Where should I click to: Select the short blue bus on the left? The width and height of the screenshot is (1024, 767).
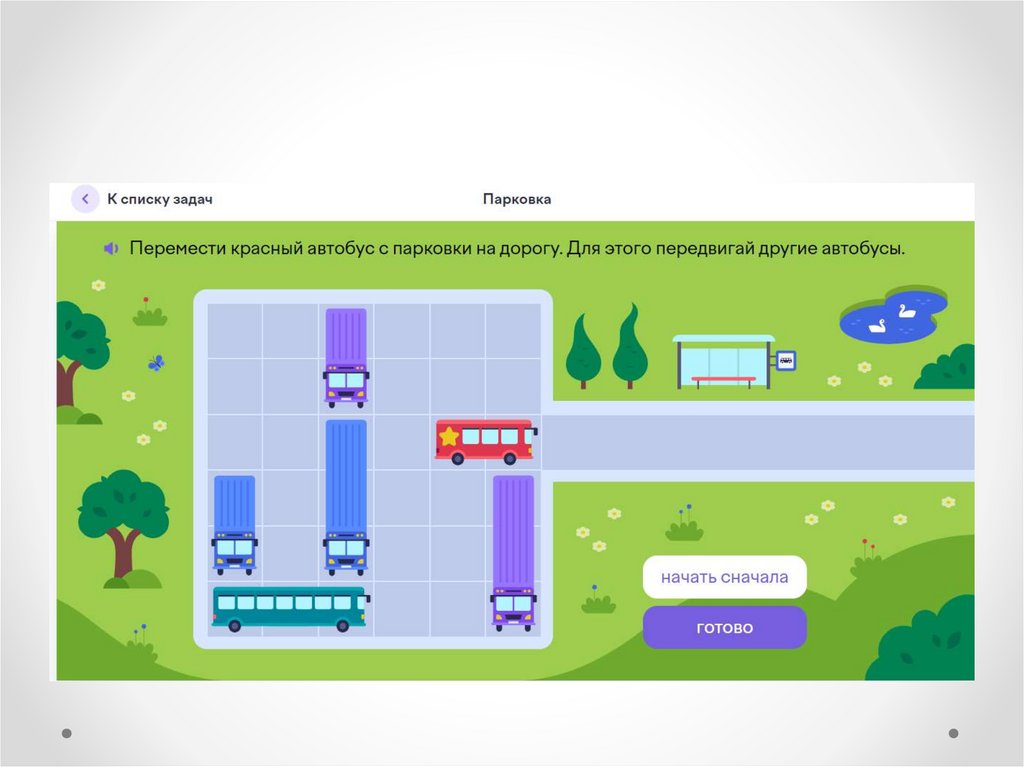(x=234, y=525)
